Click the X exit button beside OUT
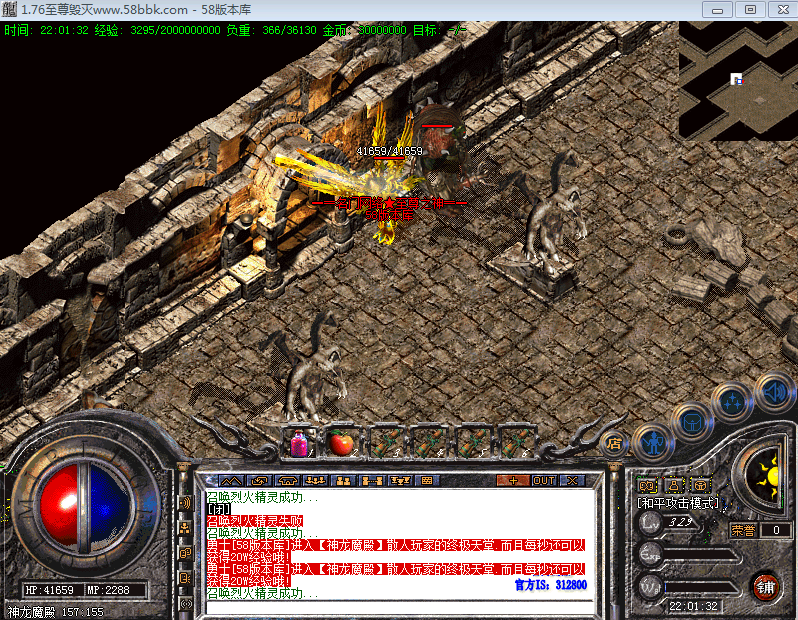This screenshot has height=620, width=798. (x=572, y=481)
